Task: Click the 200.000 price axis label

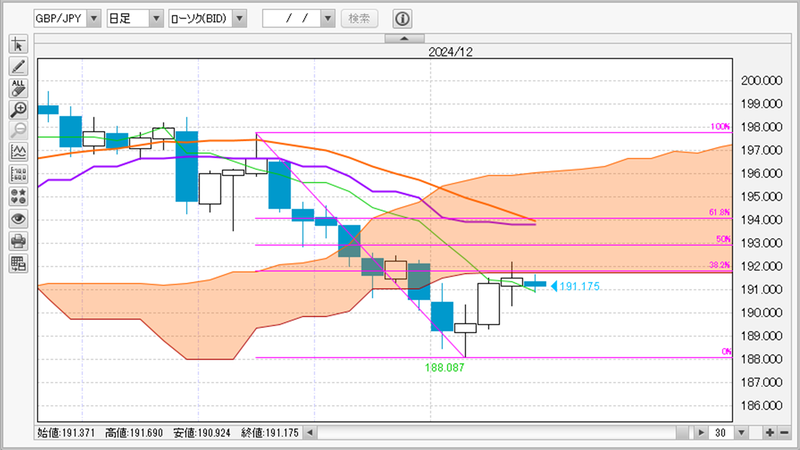Action: pyautogui.click(x=761, y=81)
